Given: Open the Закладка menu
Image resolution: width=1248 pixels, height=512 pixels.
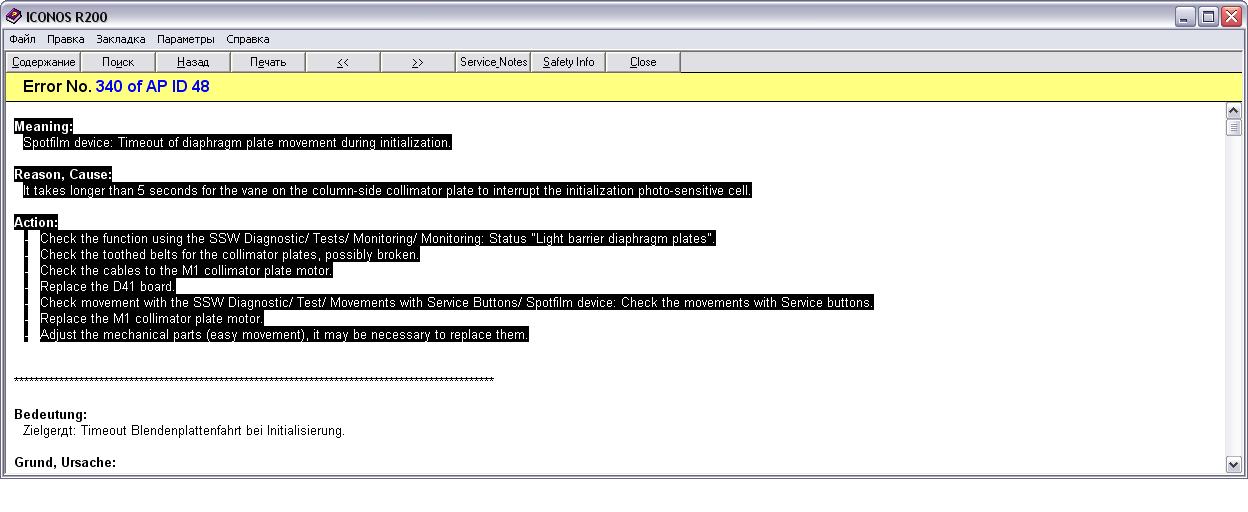Looking at the screenshot, I should pos(121,39).
